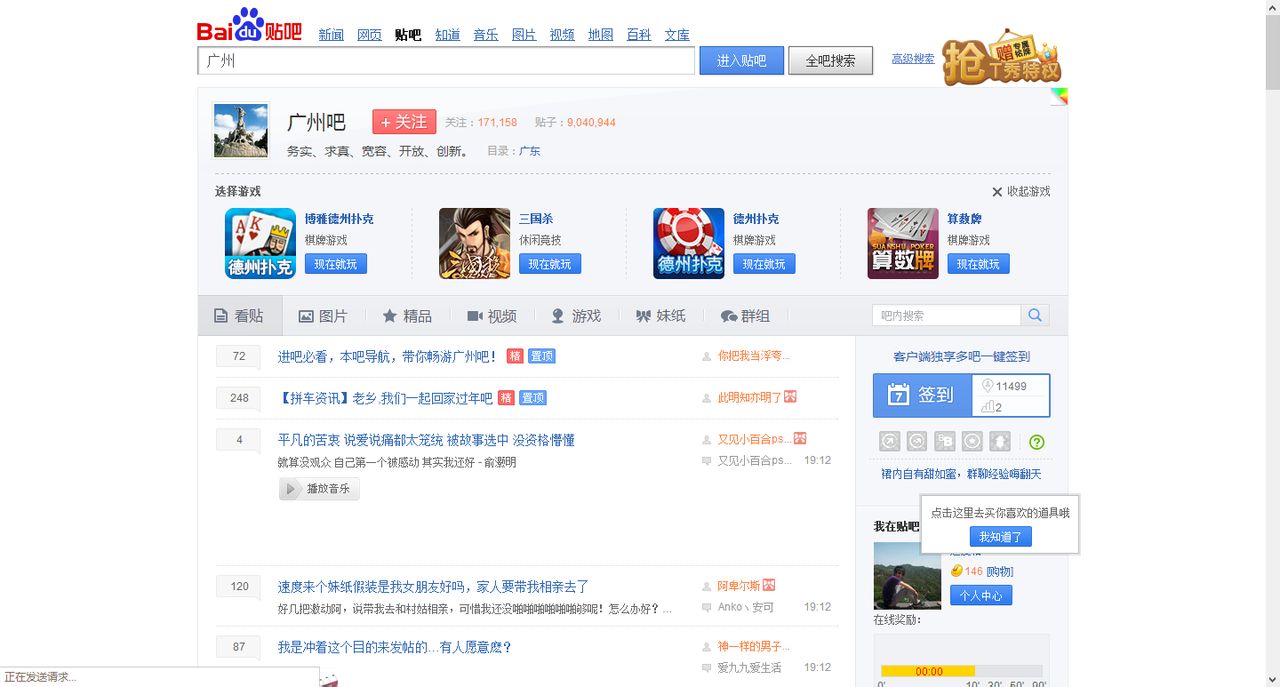Click the grey B-letter icon under sign-in
1280x687 pixels.
tap(945, 441)
